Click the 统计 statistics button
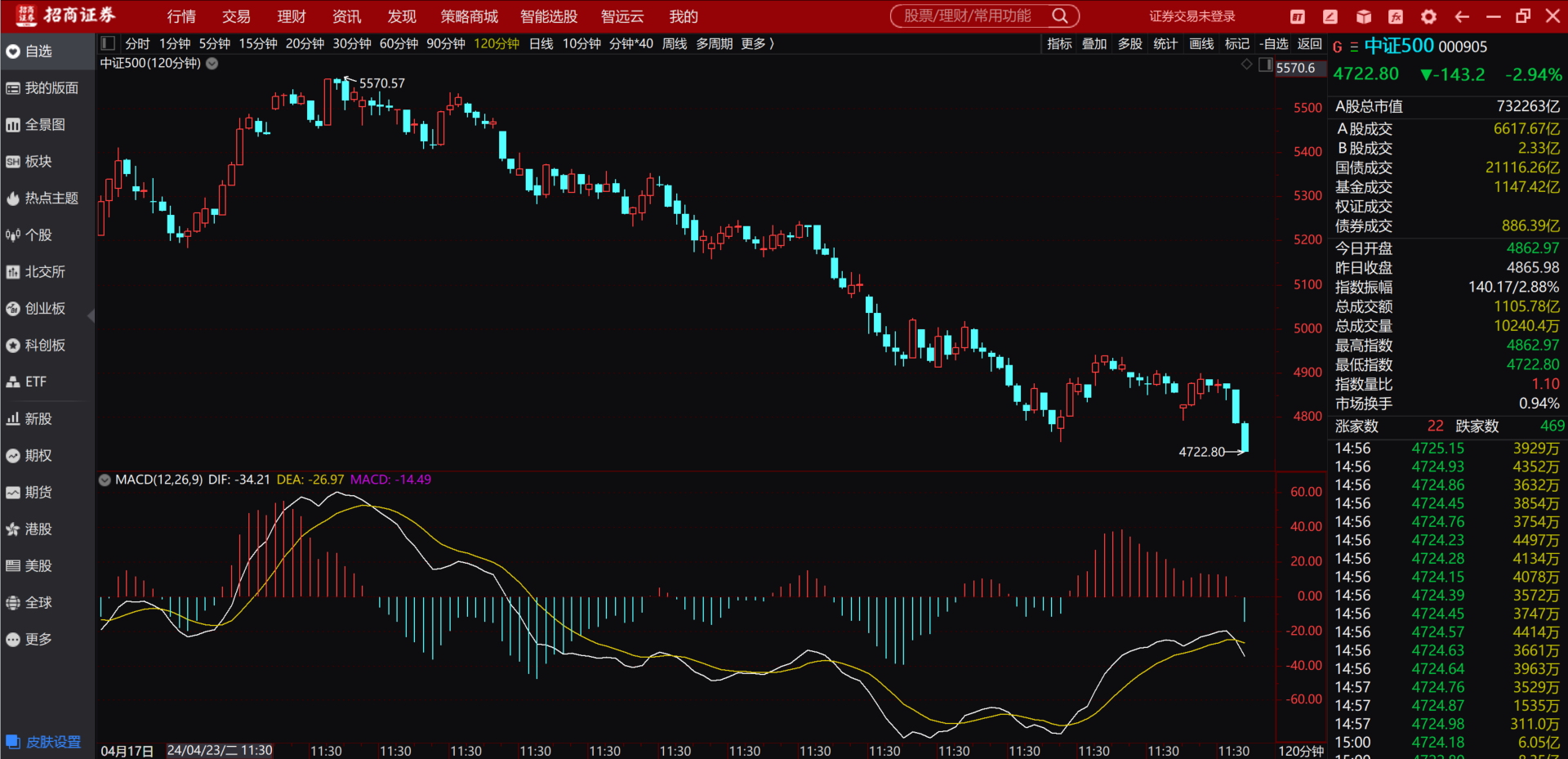The image size is (1568, 759). point(1165,43)
